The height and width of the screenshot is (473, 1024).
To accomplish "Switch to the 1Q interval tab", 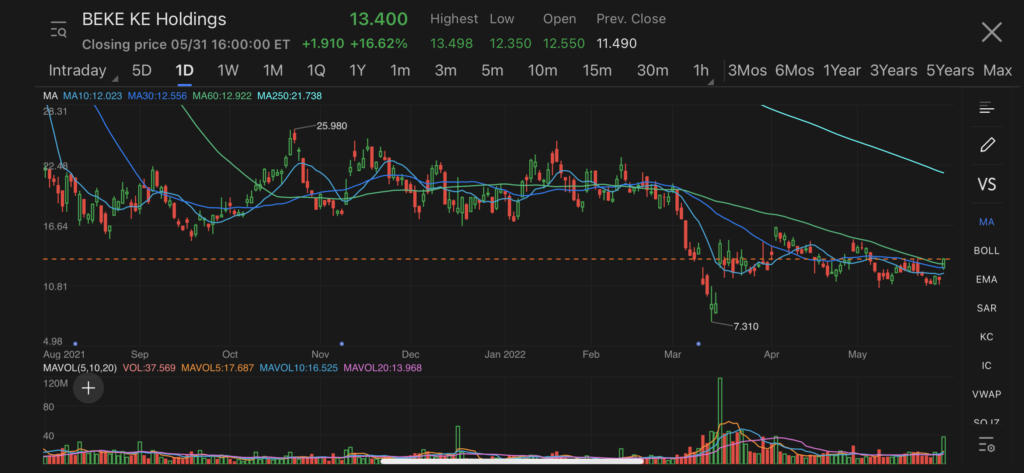I will click(315, 71).
